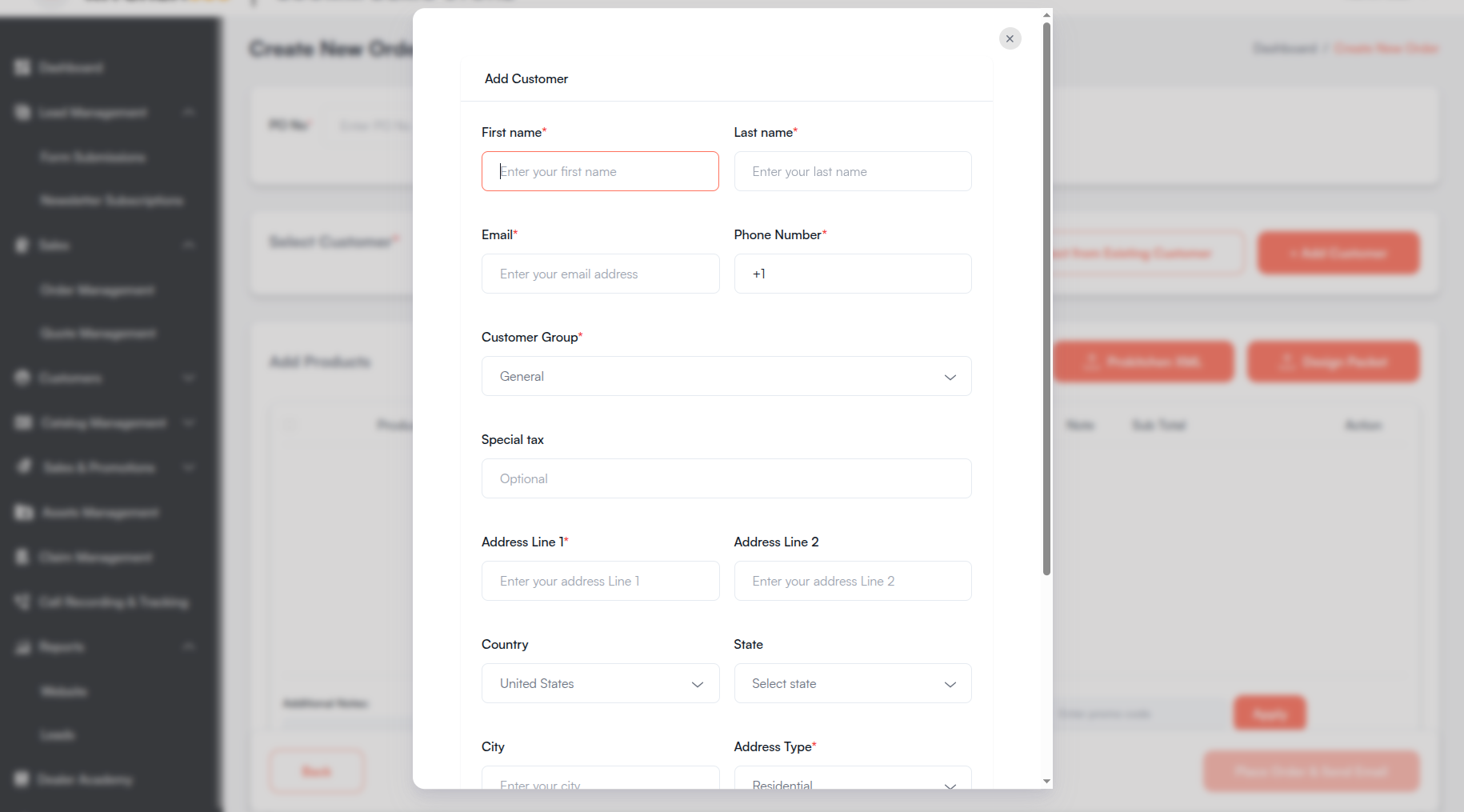Screen dimensions: 1464x812
Task: Close the Add Customer dialog
Action: pos(1010,38)
